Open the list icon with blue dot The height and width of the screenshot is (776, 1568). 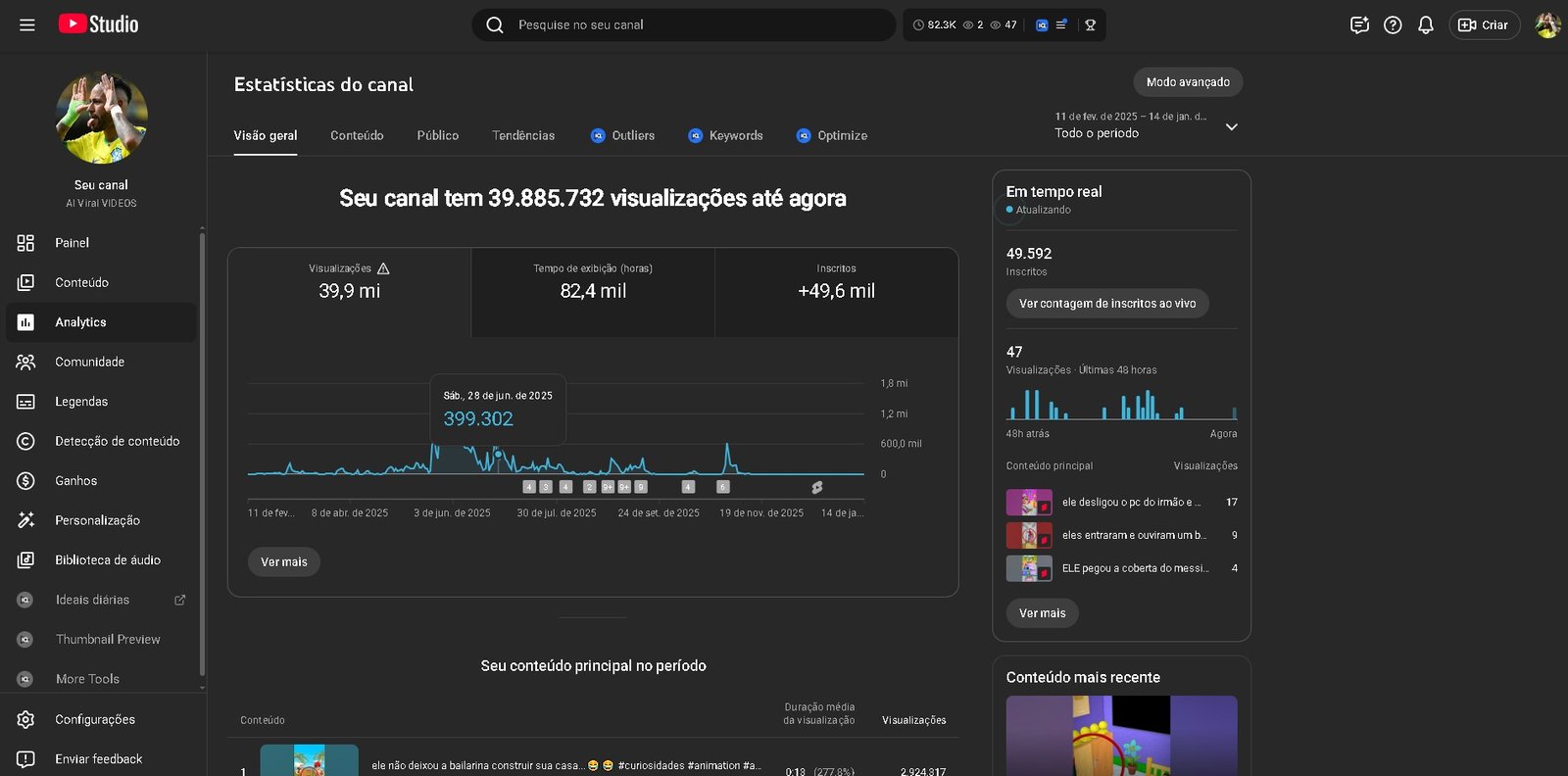pos(1060,25)
